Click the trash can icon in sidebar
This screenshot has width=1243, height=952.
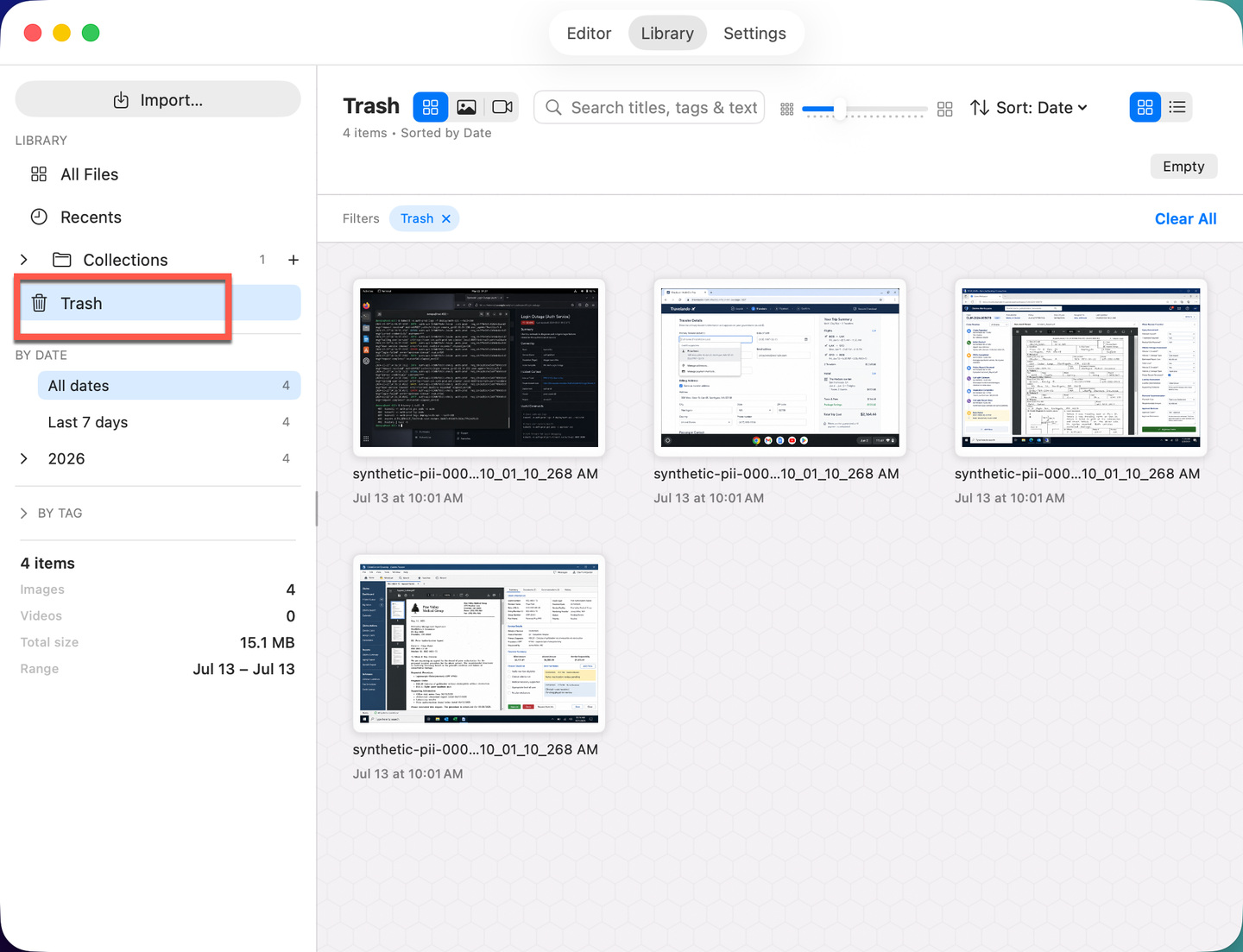(39, 303)
